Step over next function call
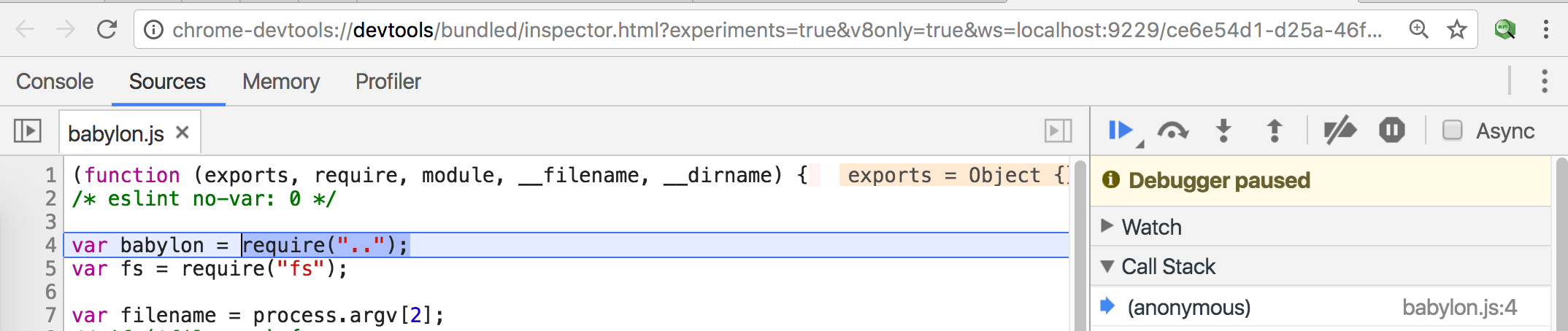This screenshot has width=1568, height=331. [1172, 131]
